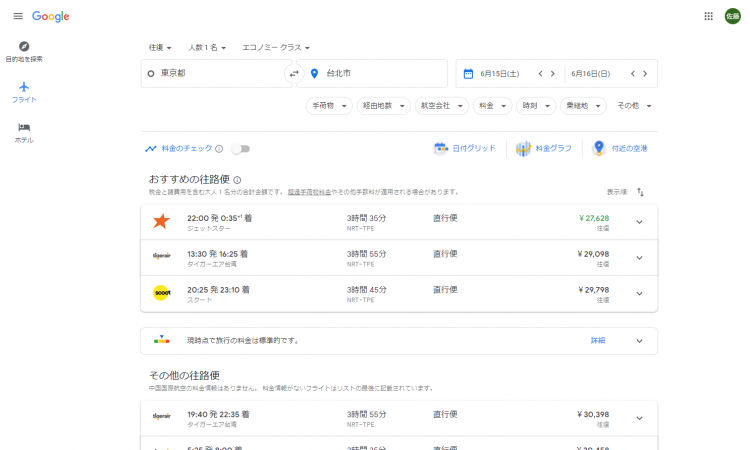
Task: Expand the ¥29,798 Scoot flight details
Action: [x=640, y=294]
